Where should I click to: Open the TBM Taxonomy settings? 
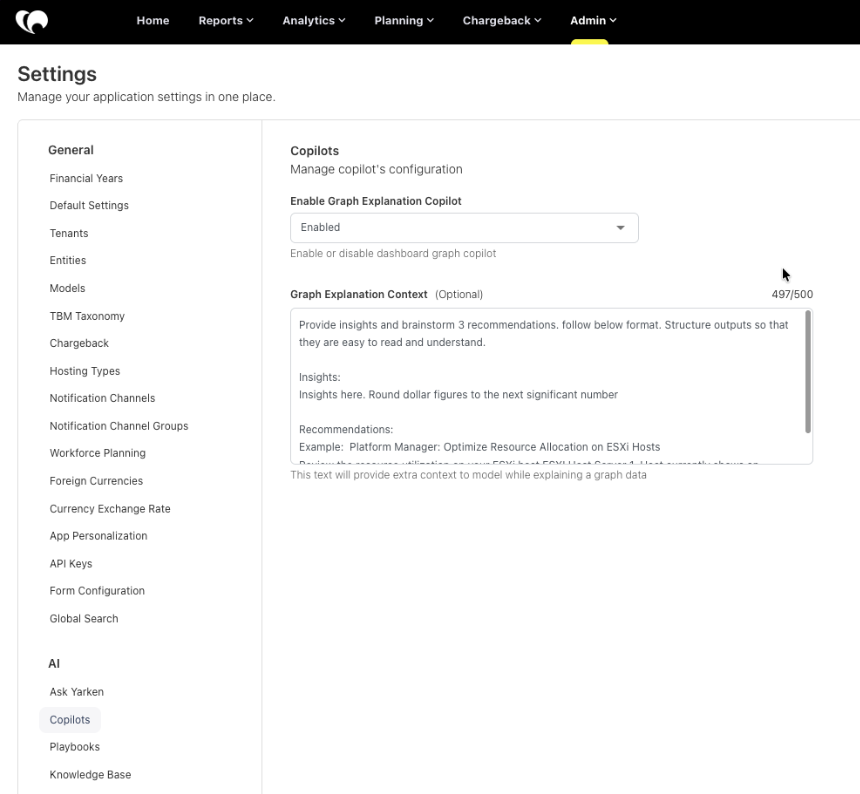[x=87, y=316]
